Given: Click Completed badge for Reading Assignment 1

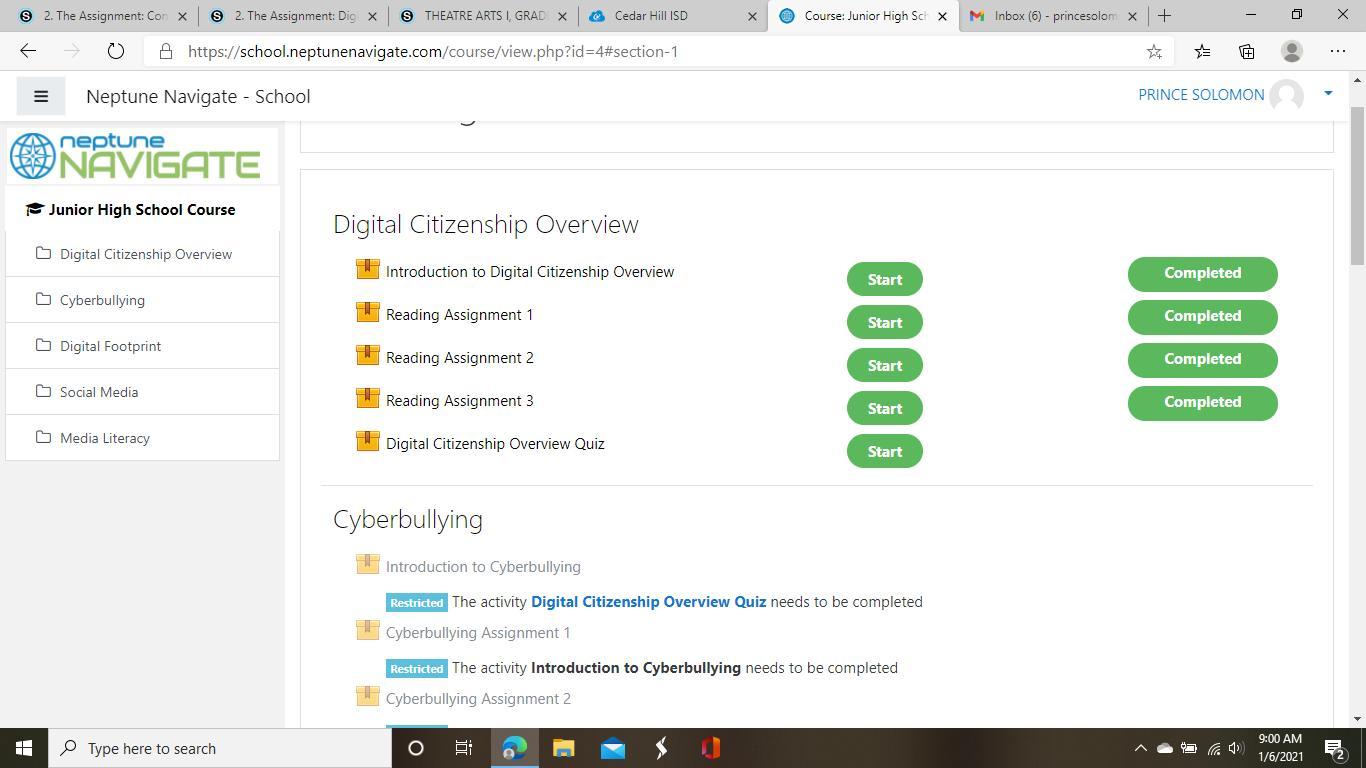Looking at the screenshot, I should (x=1202, y=316).
